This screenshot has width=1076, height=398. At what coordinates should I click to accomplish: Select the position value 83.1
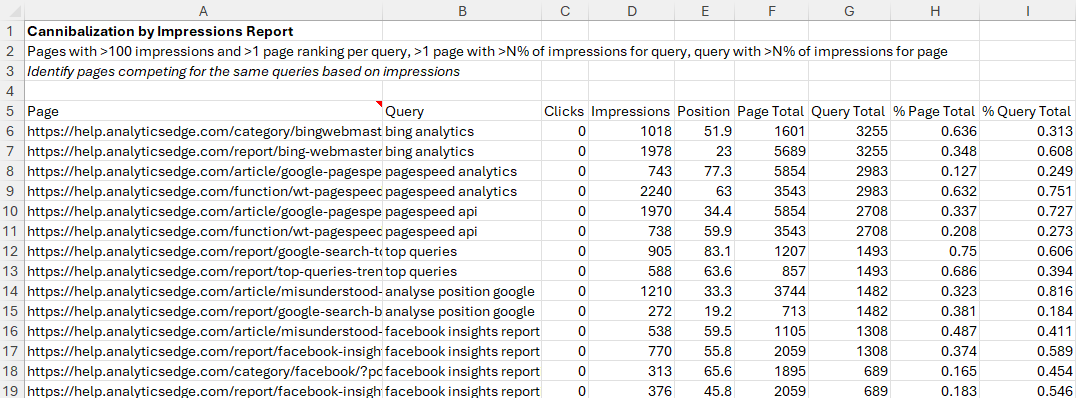tap(703, 251)
